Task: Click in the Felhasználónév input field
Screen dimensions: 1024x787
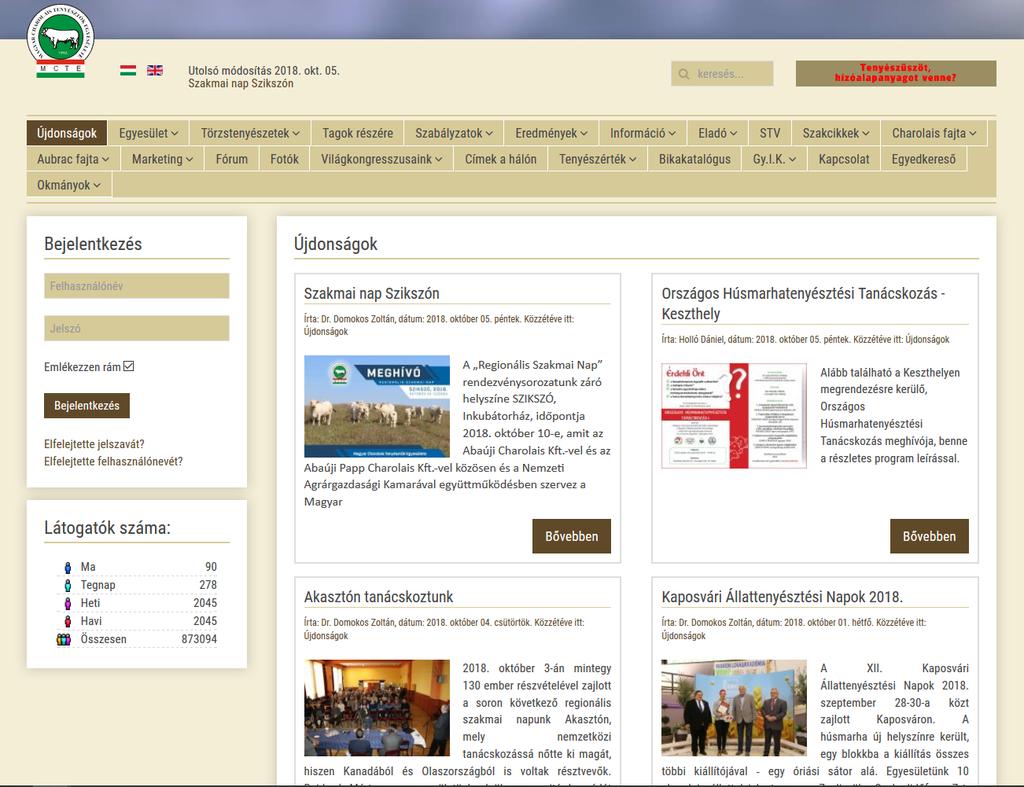Action: coord(136,286)
